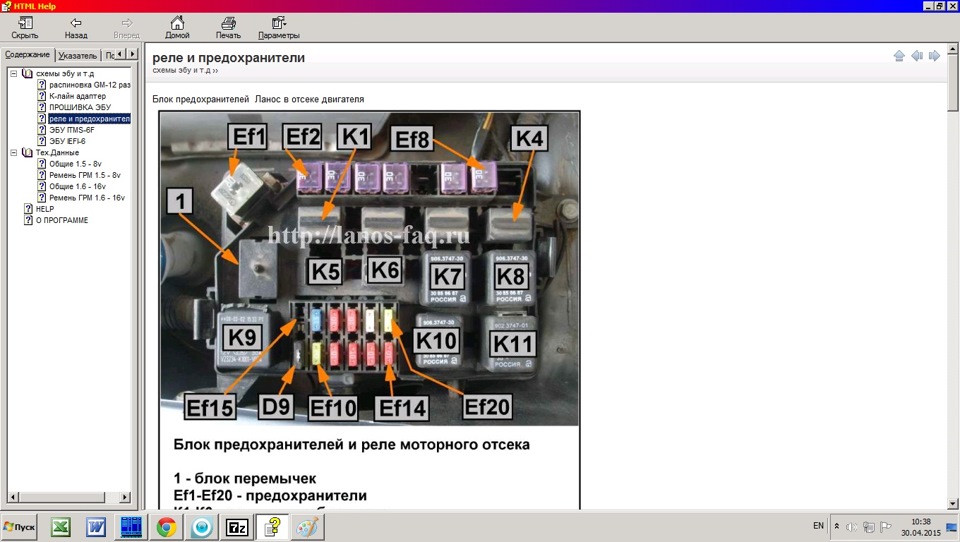Image resolution: width=960 pixels, height=542 pixels.
Task: Switch to the Указатель tab
Action: 78,56
